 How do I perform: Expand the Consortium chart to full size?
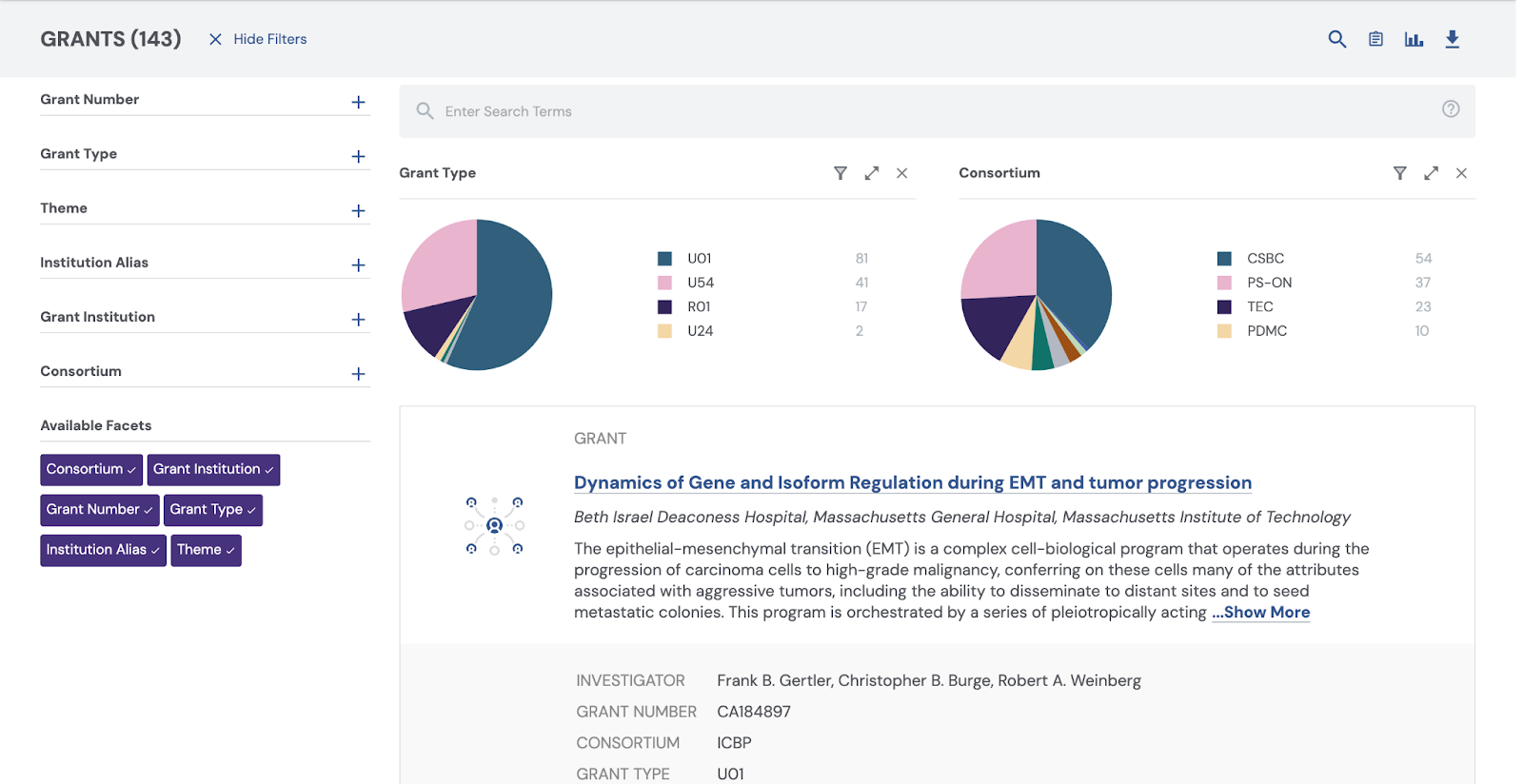click(x=1431, y=173)
